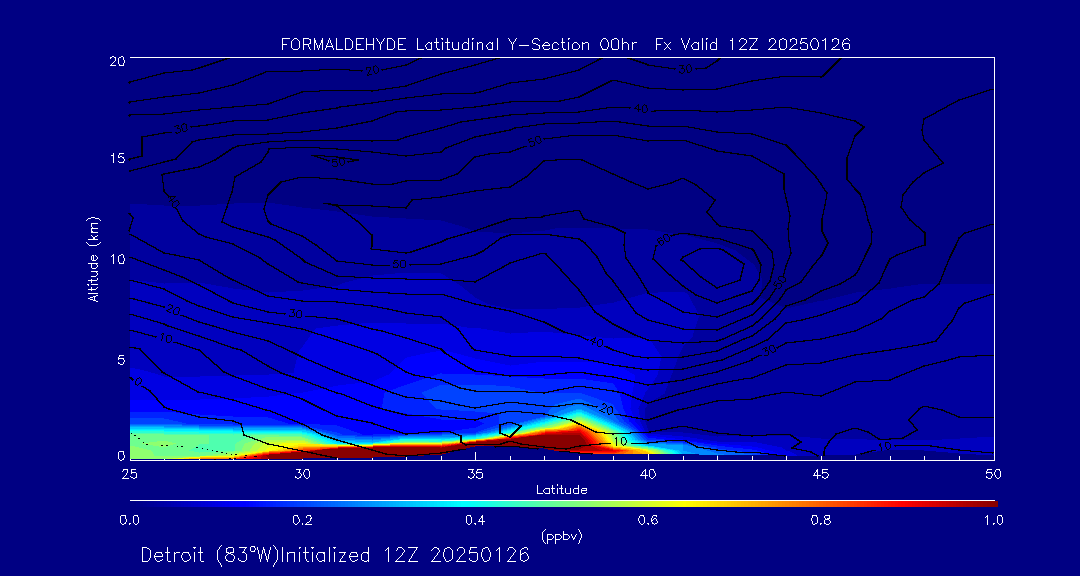Click color scale value 0.0
1080x576 pixels.
click(130, 520)
